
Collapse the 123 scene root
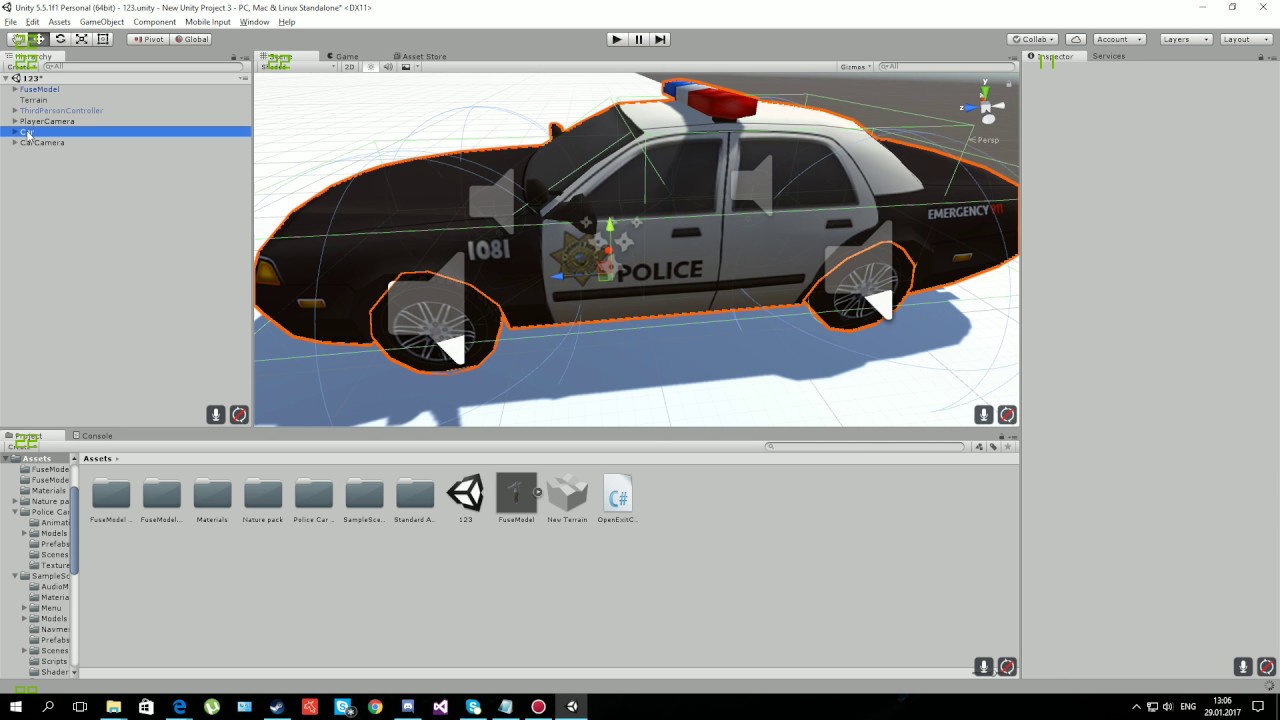[5, 78]
